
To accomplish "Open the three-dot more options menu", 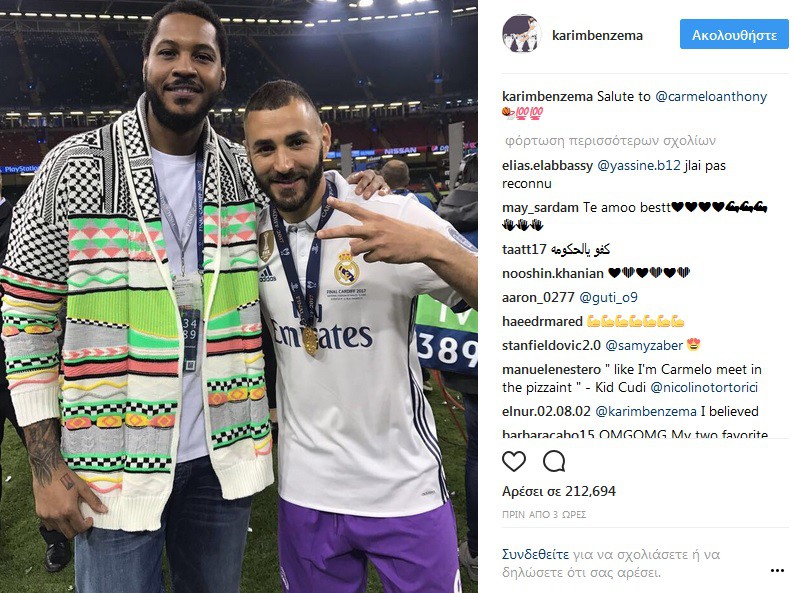I will pyautogui.click(x=777, y=570).
